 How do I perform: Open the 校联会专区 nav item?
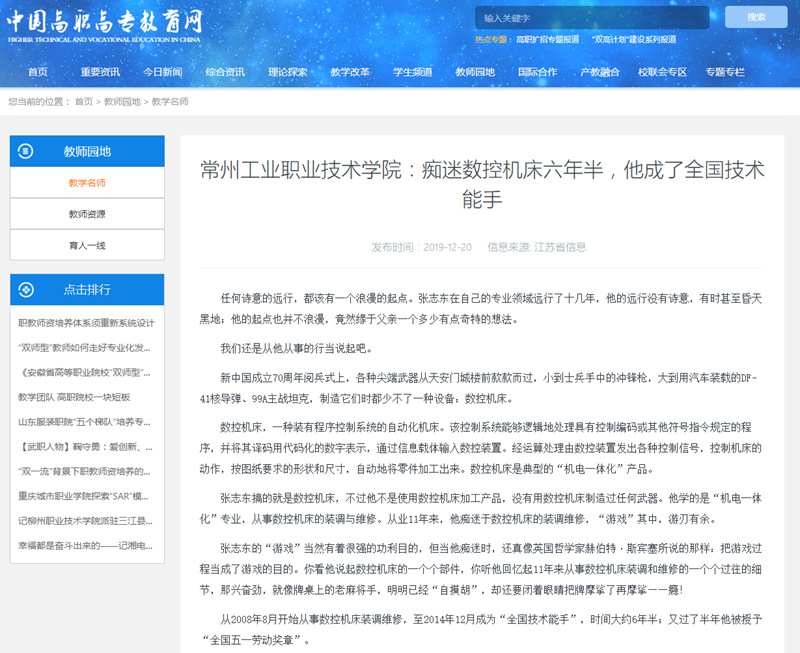pos(662,72)
